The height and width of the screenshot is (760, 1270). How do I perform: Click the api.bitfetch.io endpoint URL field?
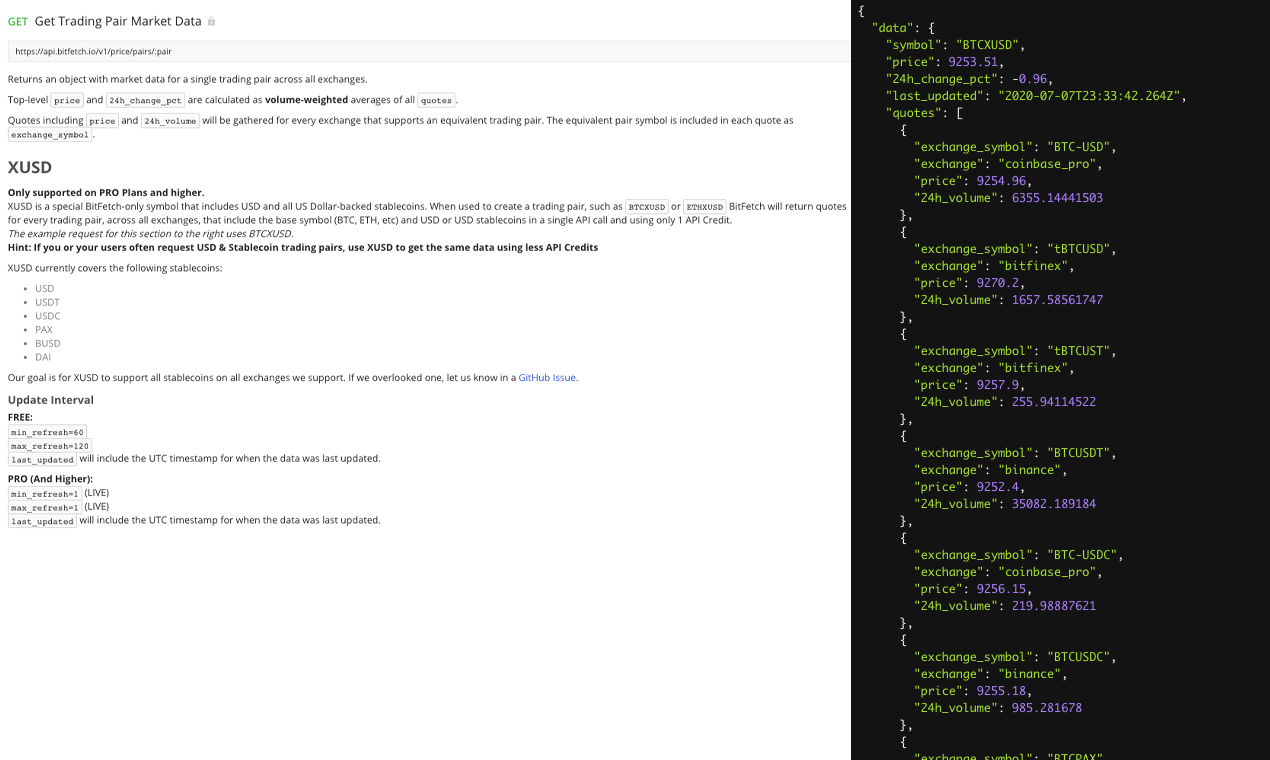[429, 51]
